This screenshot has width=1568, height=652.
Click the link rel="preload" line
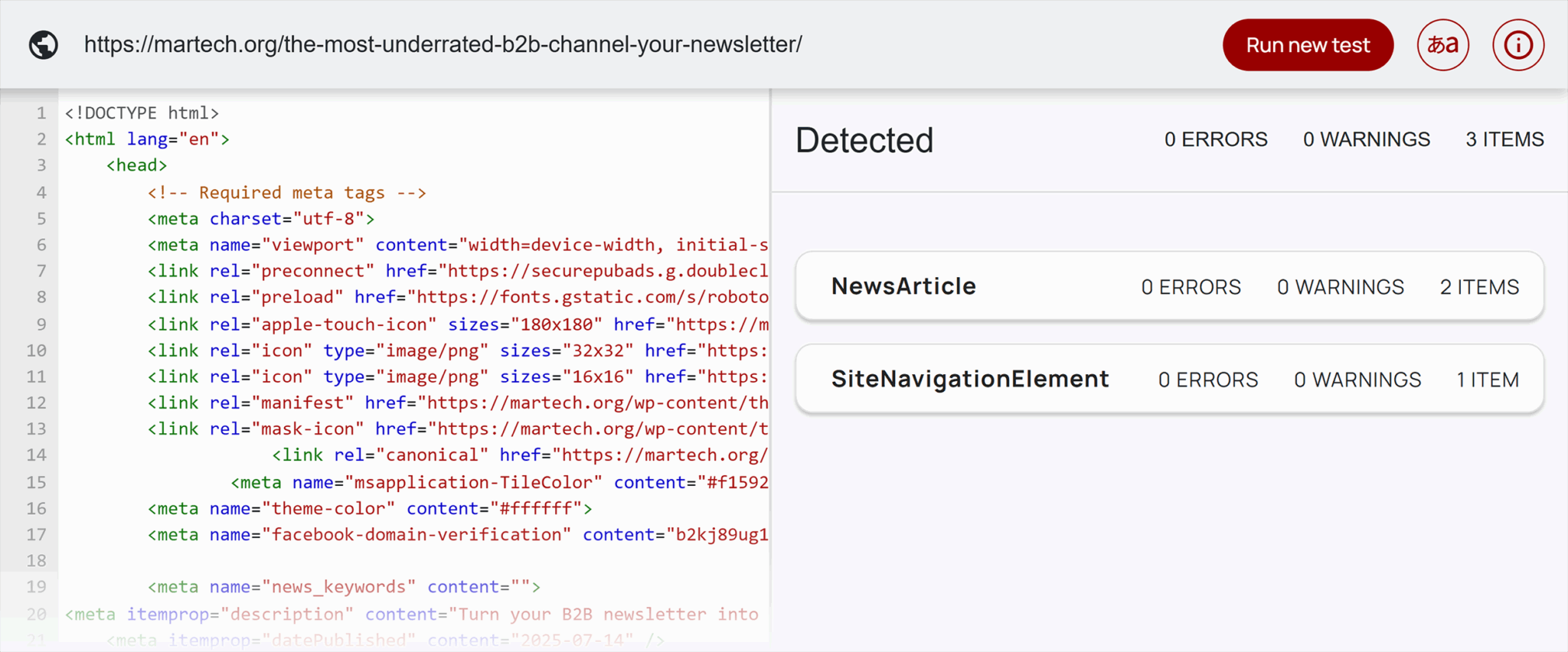tap(458, 297)
